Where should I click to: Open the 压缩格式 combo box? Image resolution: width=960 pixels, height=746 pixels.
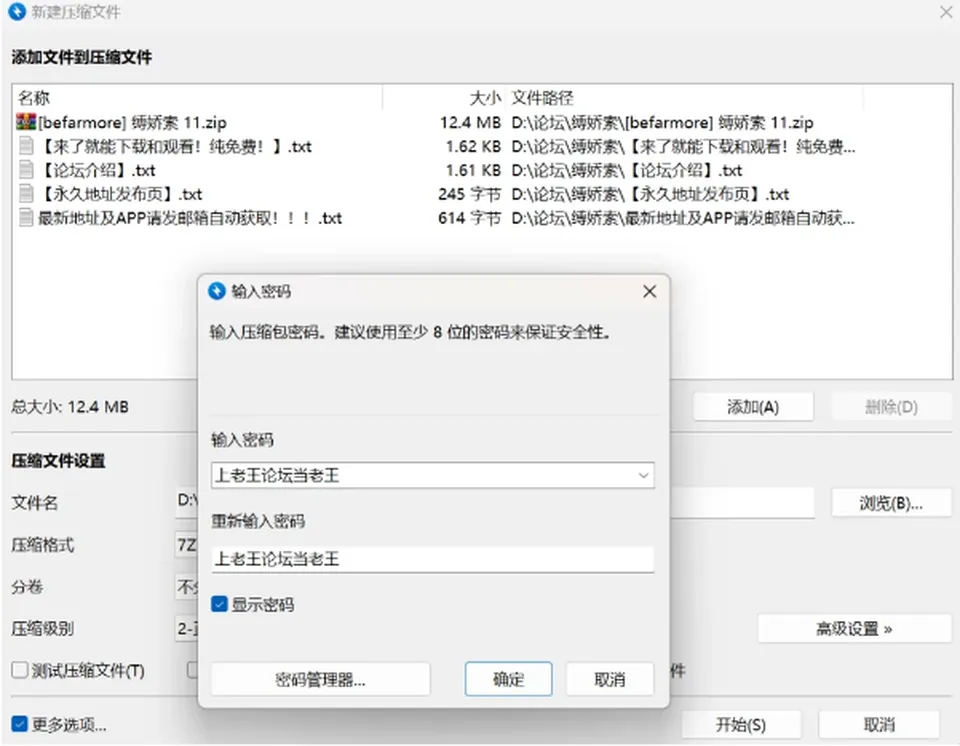click(187, 544)
